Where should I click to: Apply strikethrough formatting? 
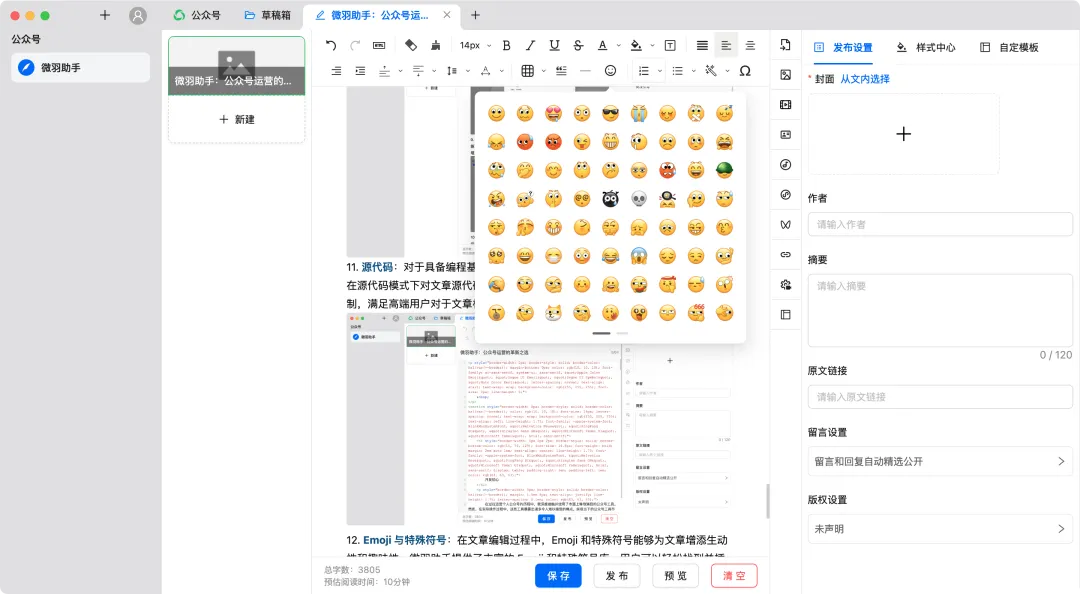pyautogui.click(x=578, y=45)
